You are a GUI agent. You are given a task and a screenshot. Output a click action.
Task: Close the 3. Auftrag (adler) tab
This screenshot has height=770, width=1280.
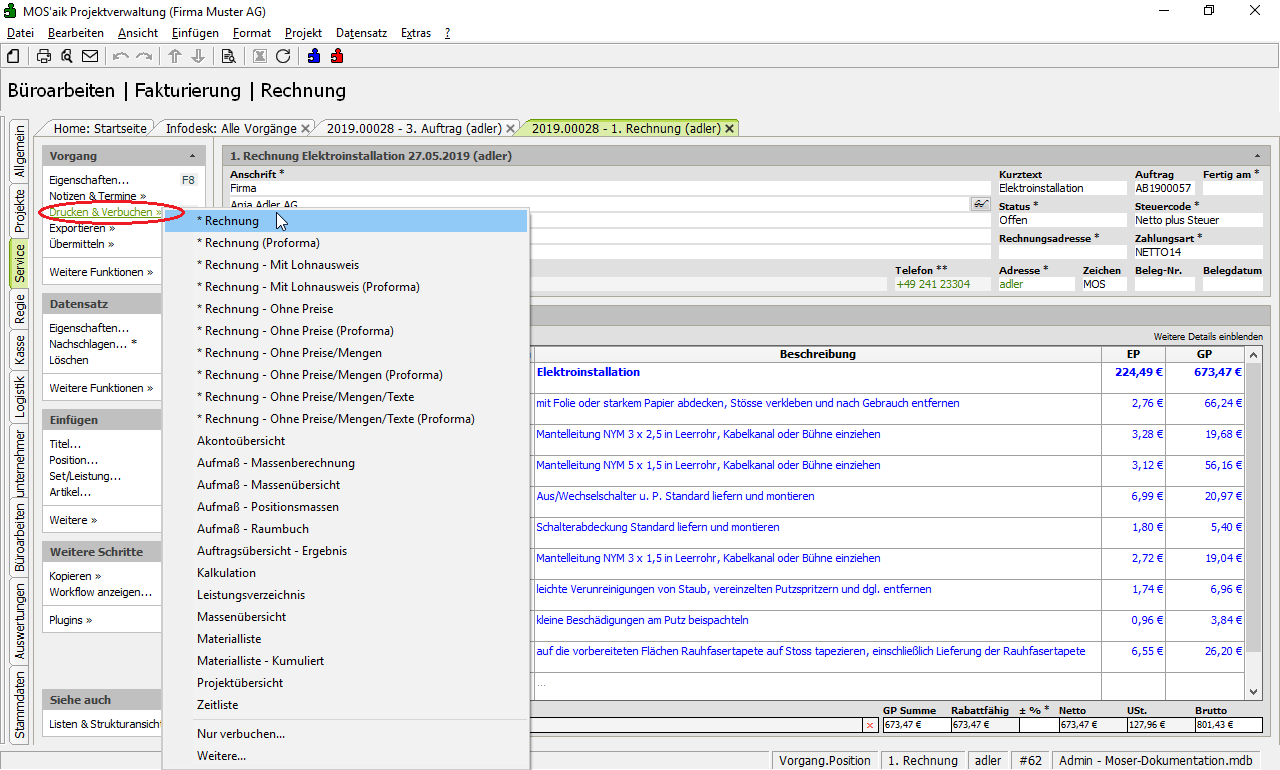[511, 128]
